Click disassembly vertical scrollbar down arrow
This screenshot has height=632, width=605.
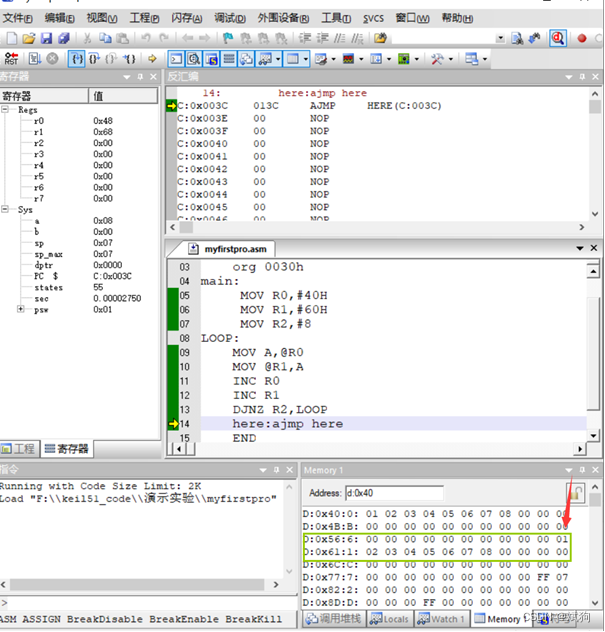point(595,214)
